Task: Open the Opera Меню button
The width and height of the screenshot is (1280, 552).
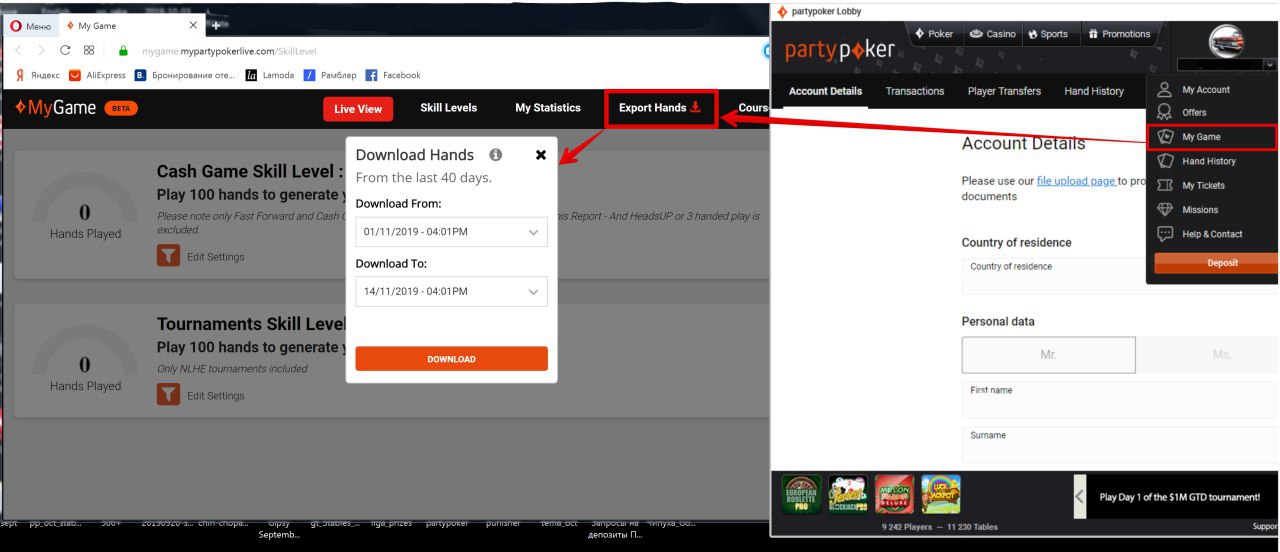Action: tap(31, 26)
